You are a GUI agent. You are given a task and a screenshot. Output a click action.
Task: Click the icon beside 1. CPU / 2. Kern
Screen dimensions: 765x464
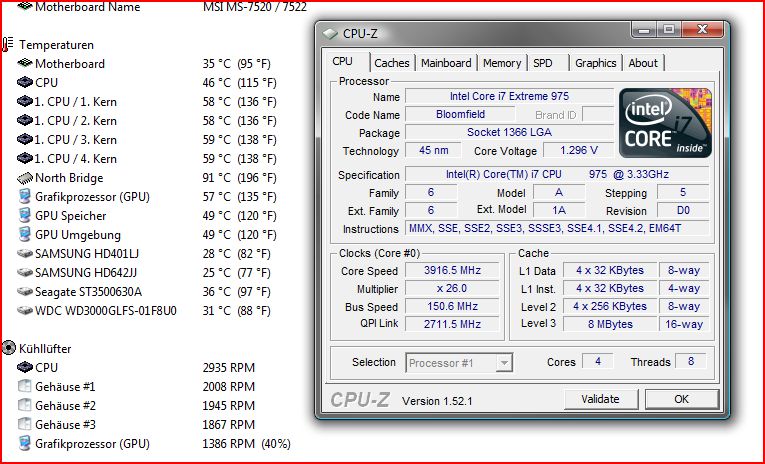click(x=24, y=121)
